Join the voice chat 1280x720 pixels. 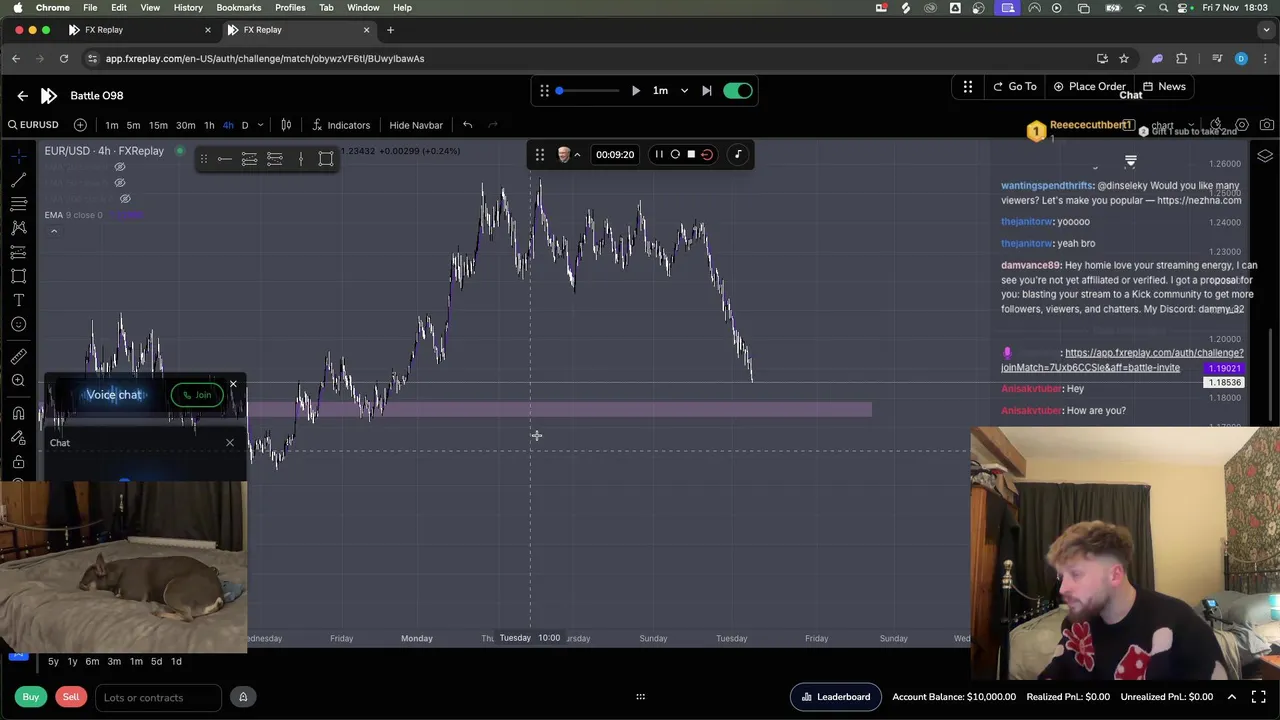click(197, 395)
